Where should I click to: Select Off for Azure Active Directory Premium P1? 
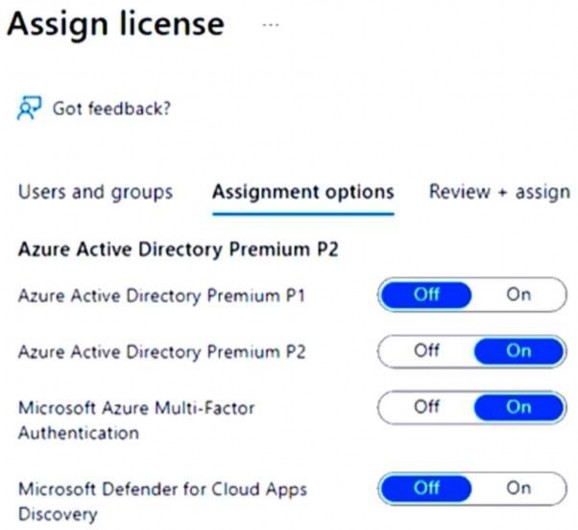point(426,294)
